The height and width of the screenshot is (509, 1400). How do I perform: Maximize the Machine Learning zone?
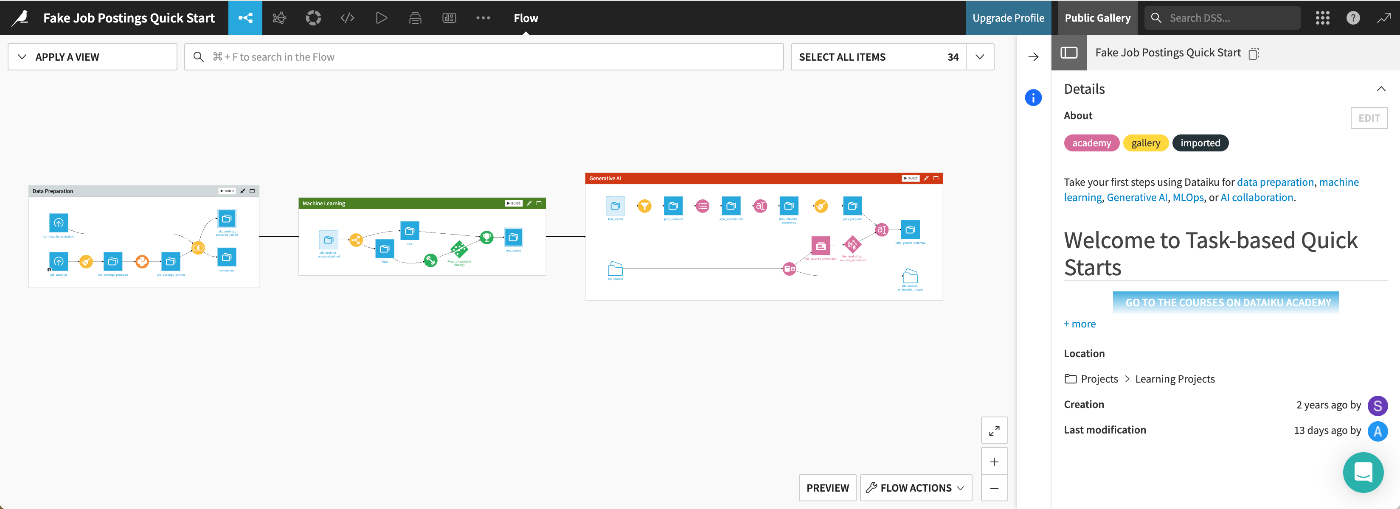(x=539, y=203)
